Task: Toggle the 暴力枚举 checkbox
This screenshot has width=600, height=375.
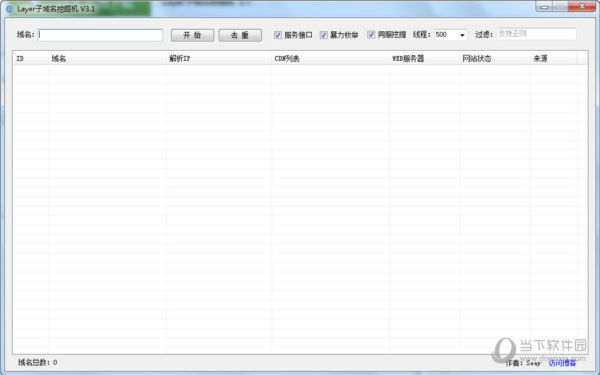Action: [324, 35]
